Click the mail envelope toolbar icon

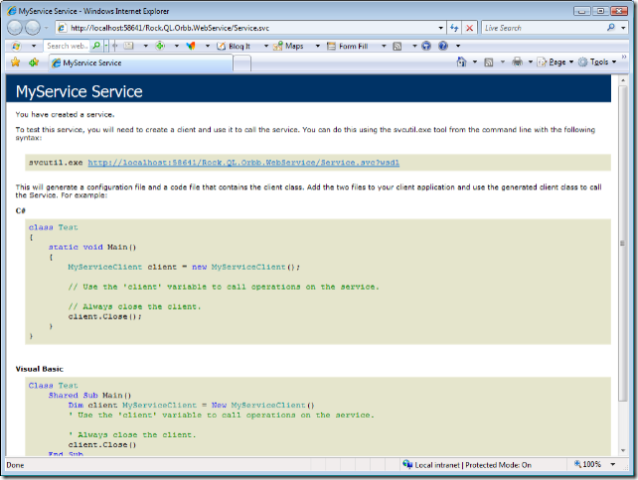(129, 46)
